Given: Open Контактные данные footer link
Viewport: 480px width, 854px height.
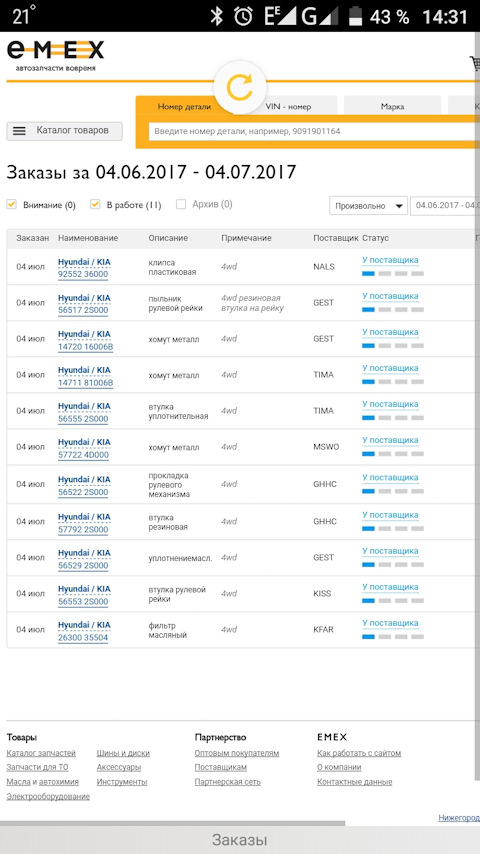Looking at the screenshot, I should pyautogui.click(x=355, y=782).
